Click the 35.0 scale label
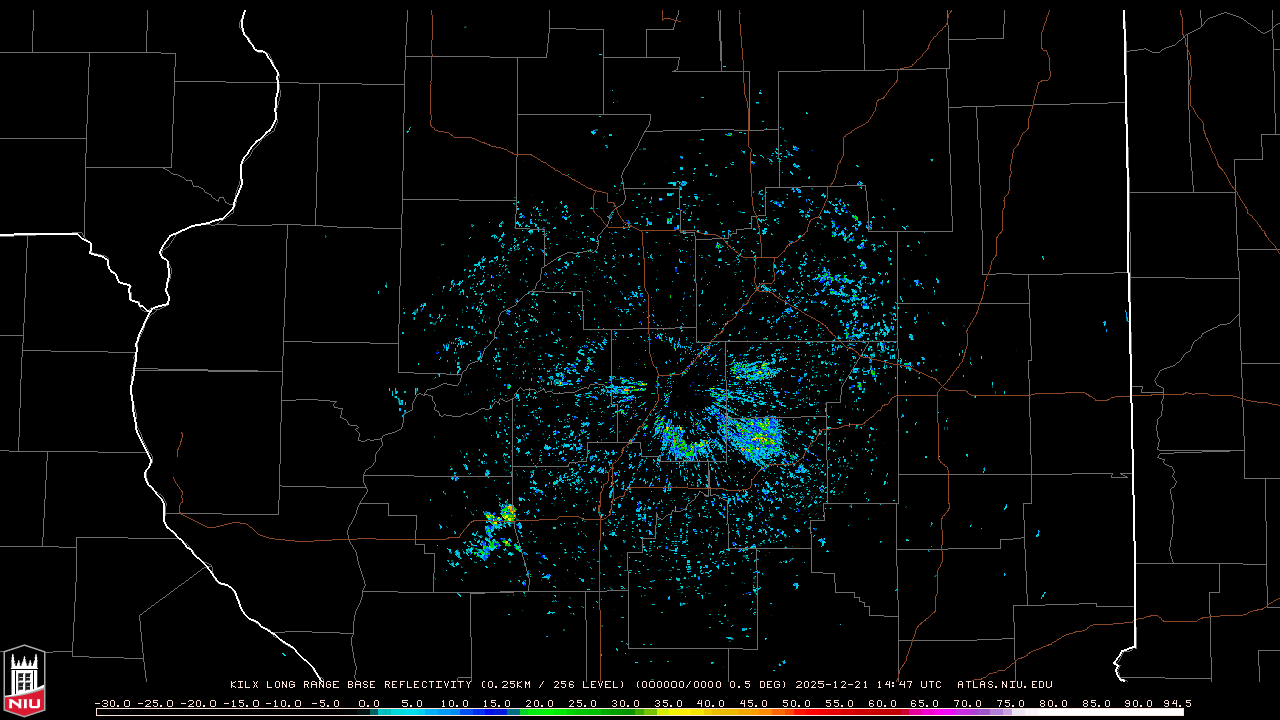The image size is (1280, 720). click(668, 703)
